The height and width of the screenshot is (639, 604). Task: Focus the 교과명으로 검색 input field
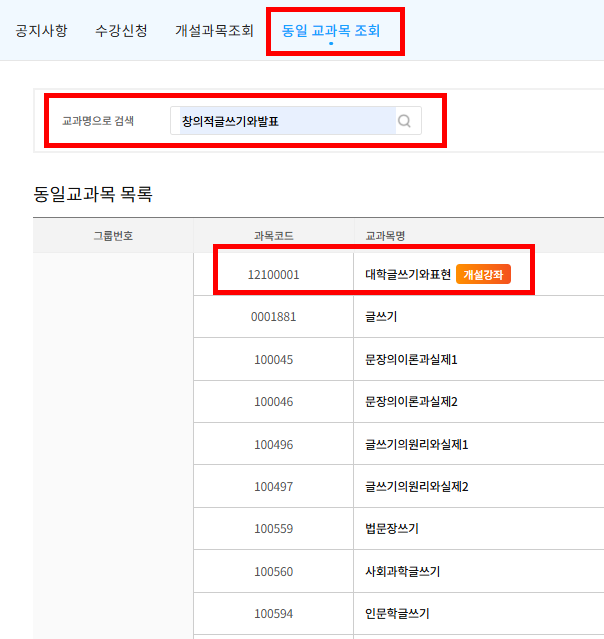pyautogui.click(x=283, y=121)
